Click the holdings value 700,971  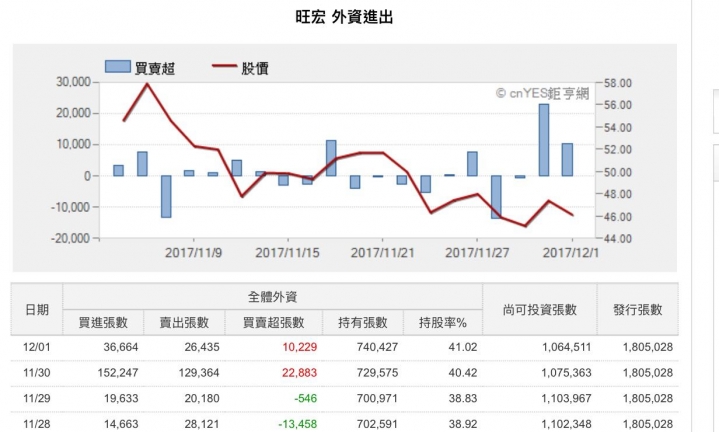click(x=377, y=398)
